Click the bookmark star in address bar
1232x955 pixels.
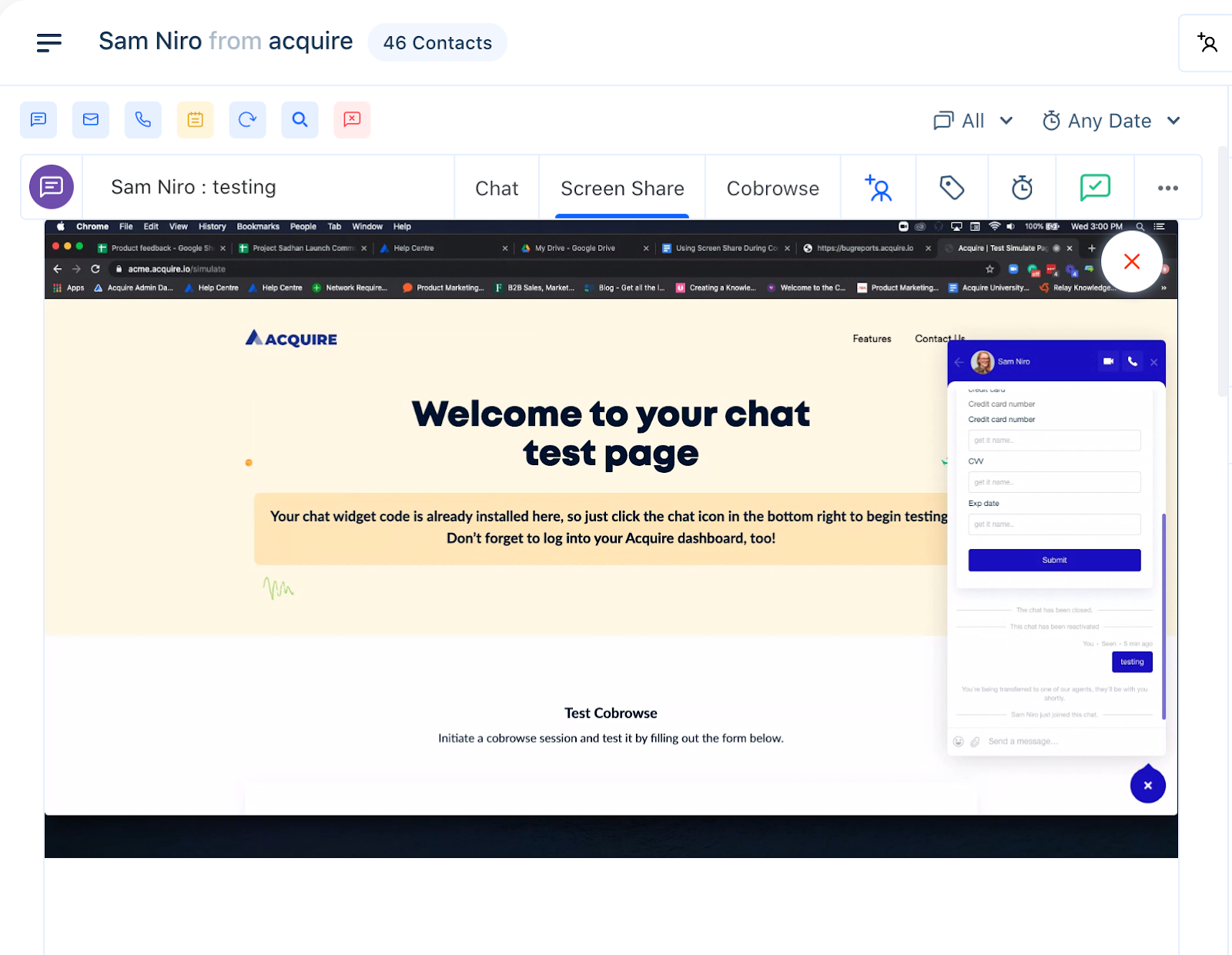click(x=989, y=269)
